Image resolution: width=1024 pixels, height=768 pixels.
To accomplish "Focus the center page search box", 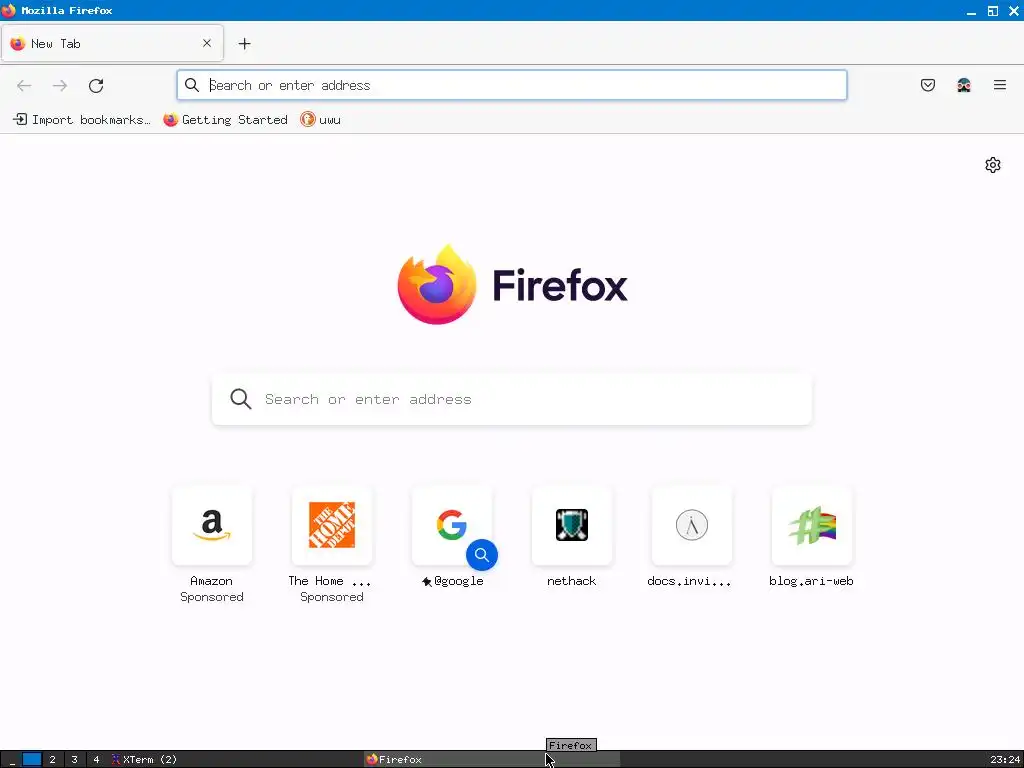I will click(x=512, y=399).
